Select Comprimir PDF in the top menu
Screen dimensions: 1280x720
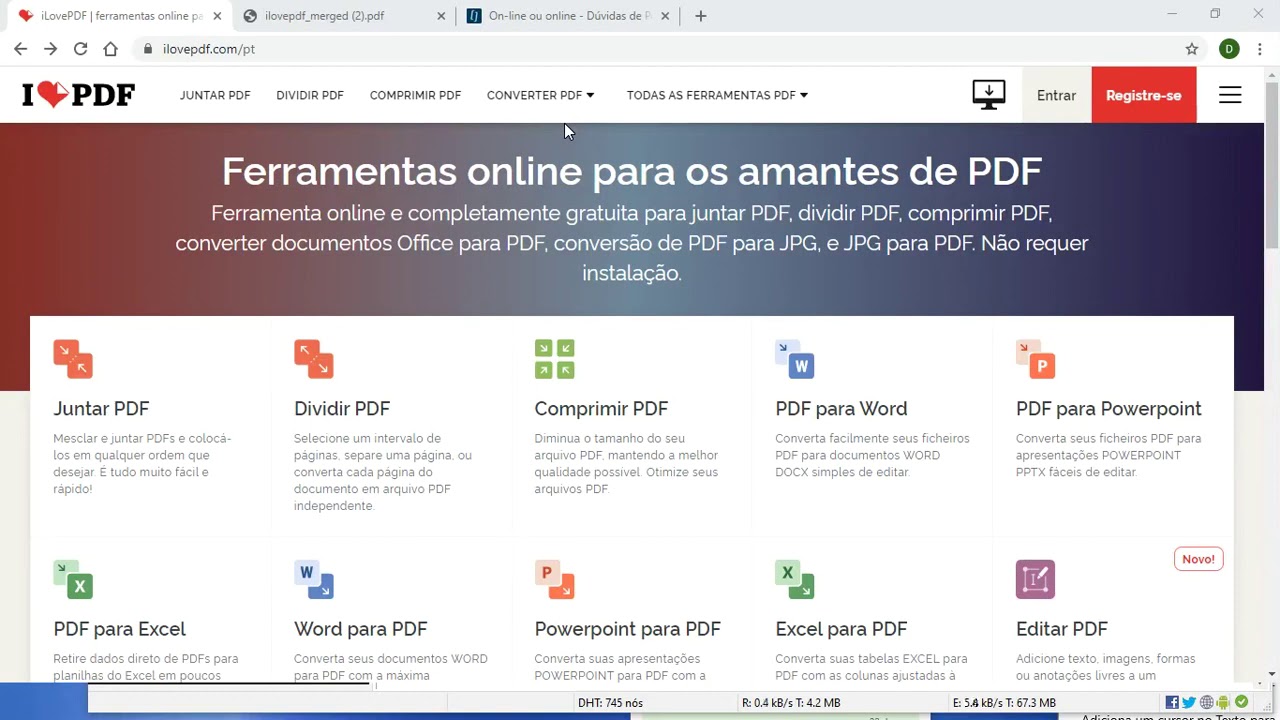pyautogui.click(x=415, y=95)
